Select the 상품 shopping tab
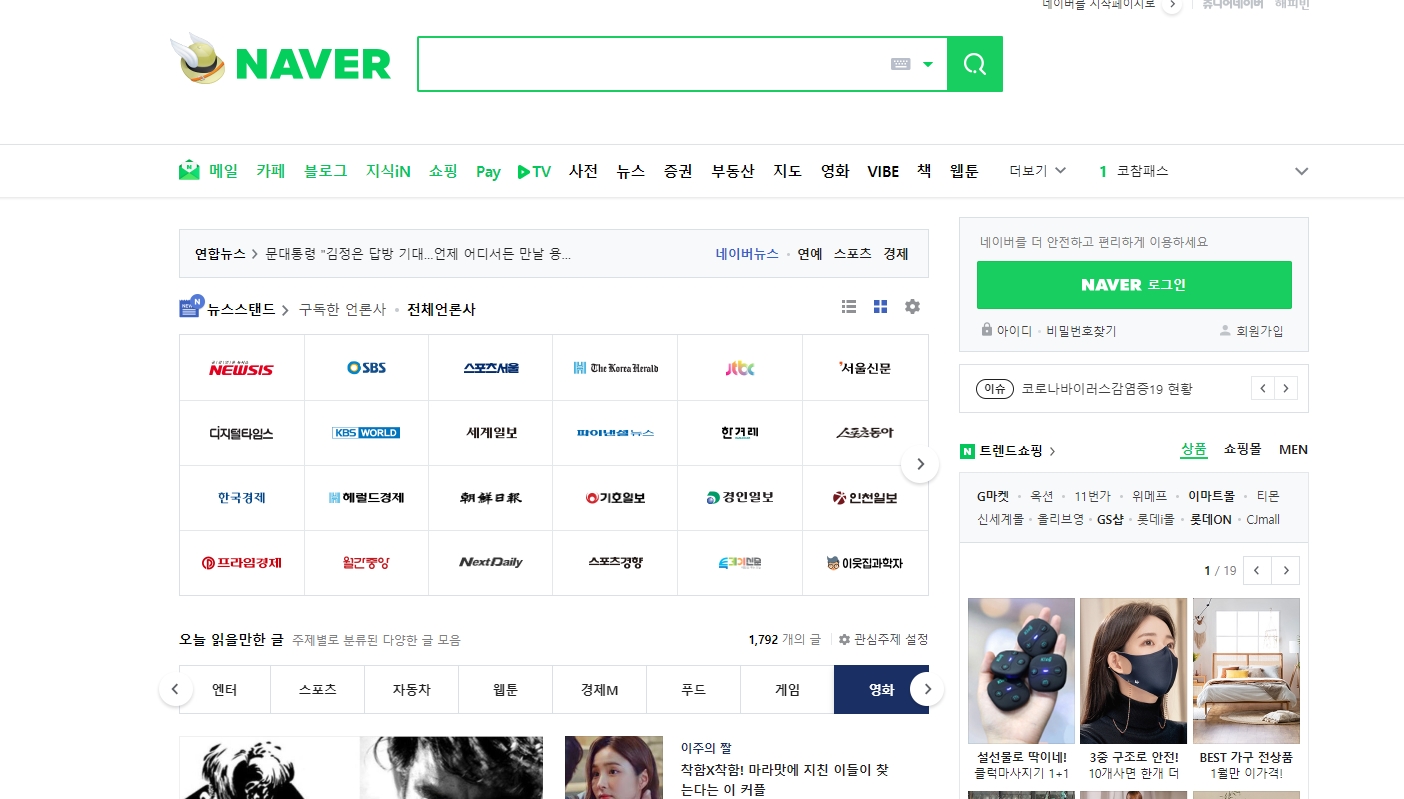This screenshot has width=1404, height=799. click(1194, 450)
